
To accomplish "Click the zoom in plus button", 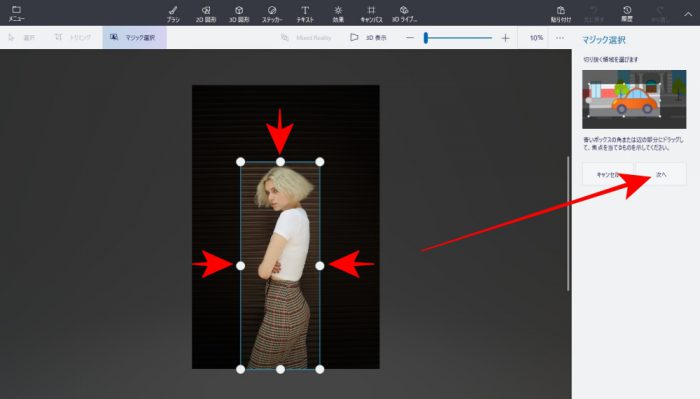I will click(505, 38).
